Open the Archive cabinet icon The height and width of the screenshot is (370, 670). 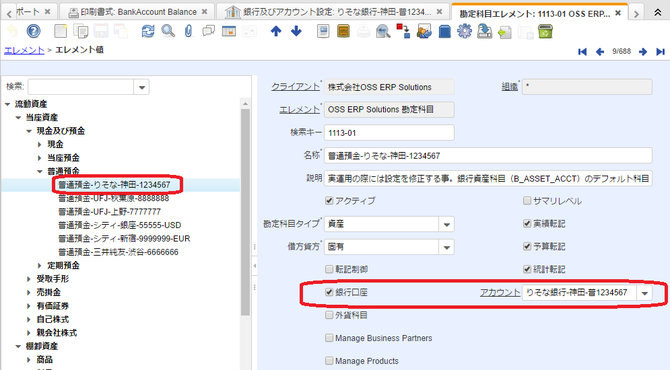pos(343,31)
